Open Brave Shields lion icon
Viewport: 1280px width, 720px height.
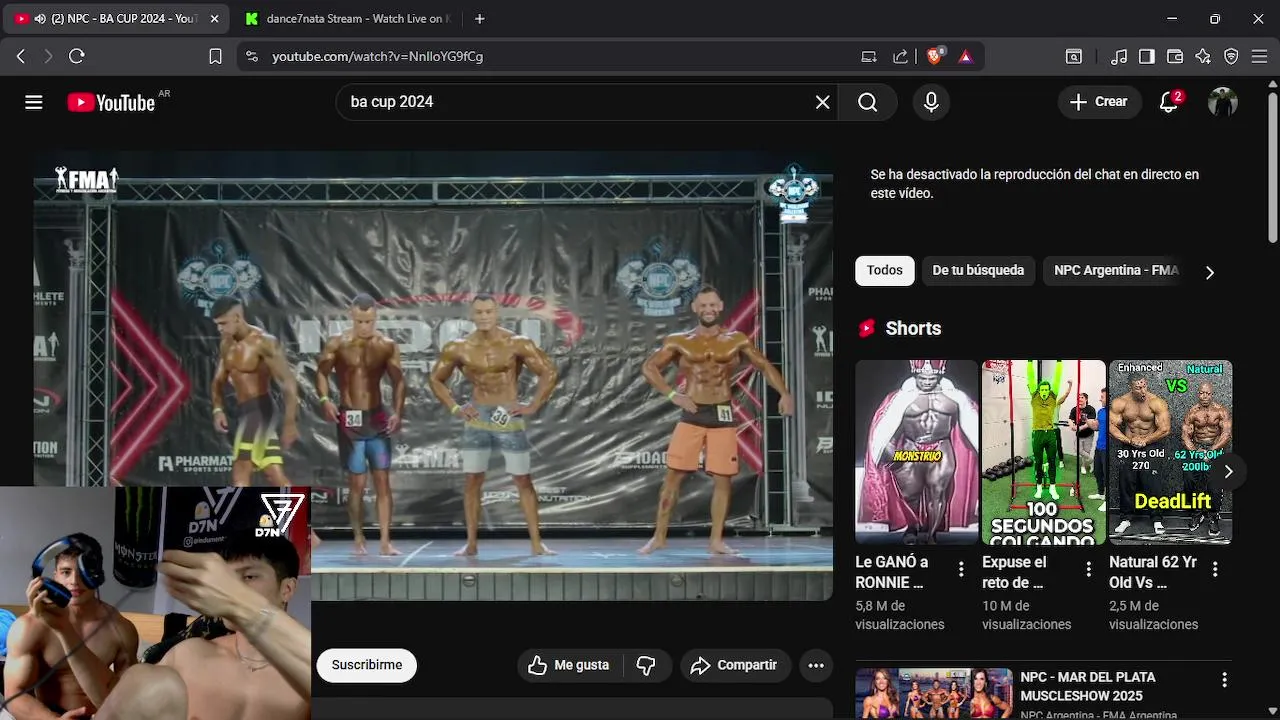tap(935, 57)
